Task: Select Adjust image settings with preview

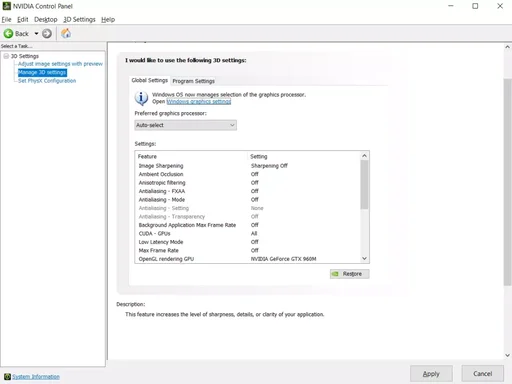Action: [x=60, y=64]
